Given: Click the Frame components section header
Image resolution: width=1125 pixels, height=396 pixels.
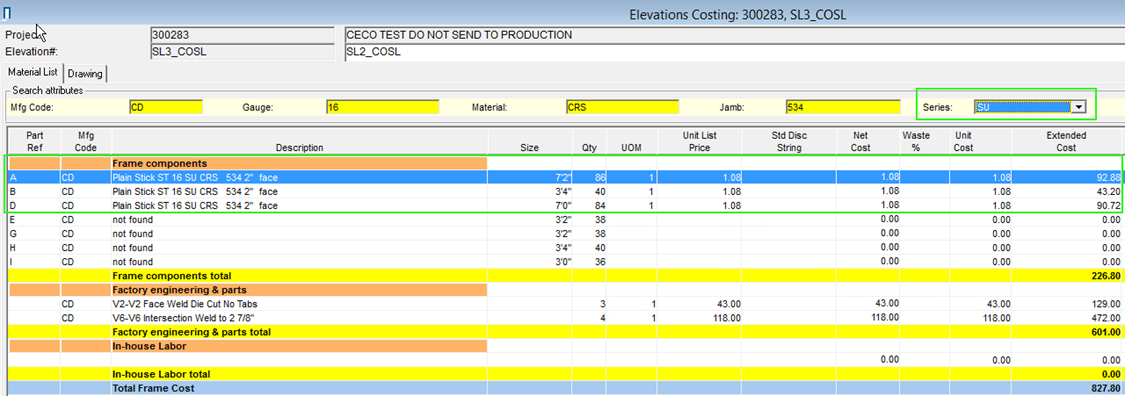Looking at the screenshot, I should [300, 164].
